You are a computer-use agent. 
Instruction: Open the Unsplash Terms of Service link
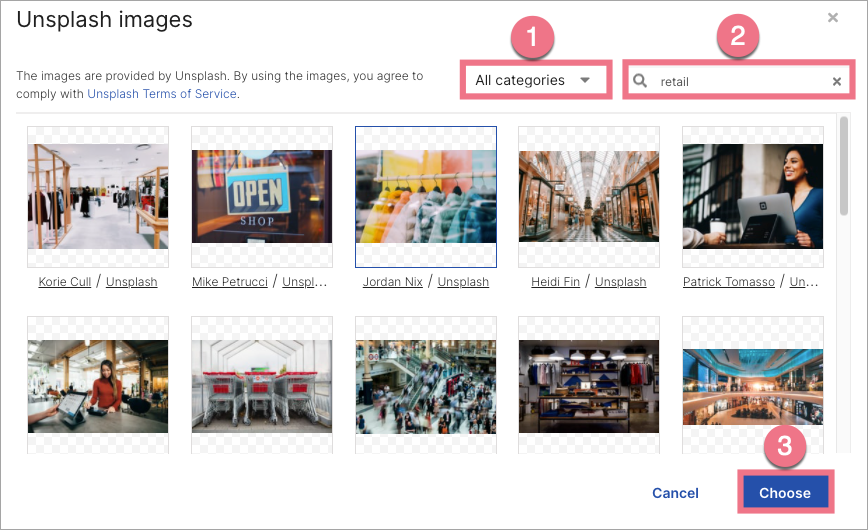pos(162,94)
